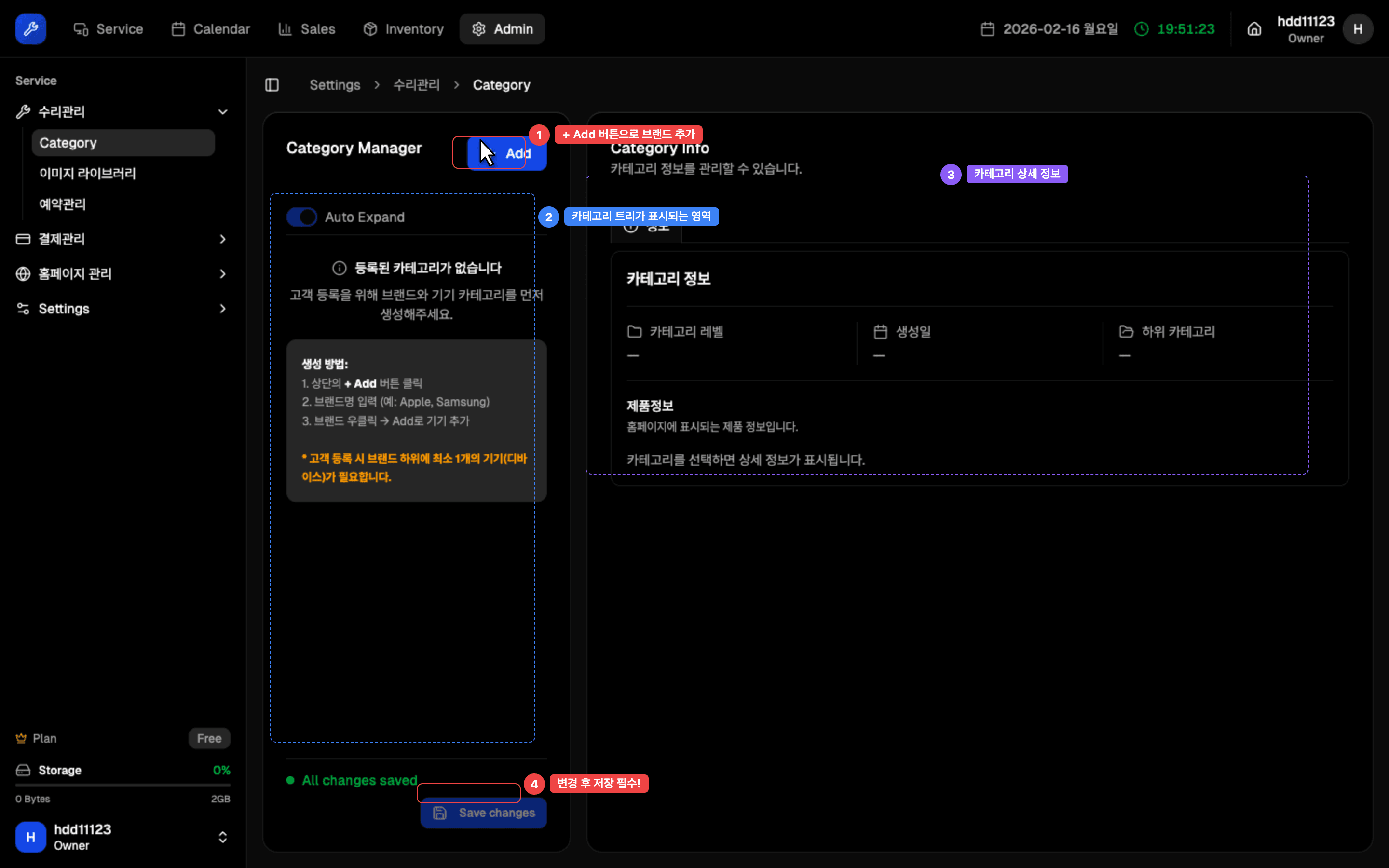
Task: Click the green clock icon
Action: (1142, 29)
